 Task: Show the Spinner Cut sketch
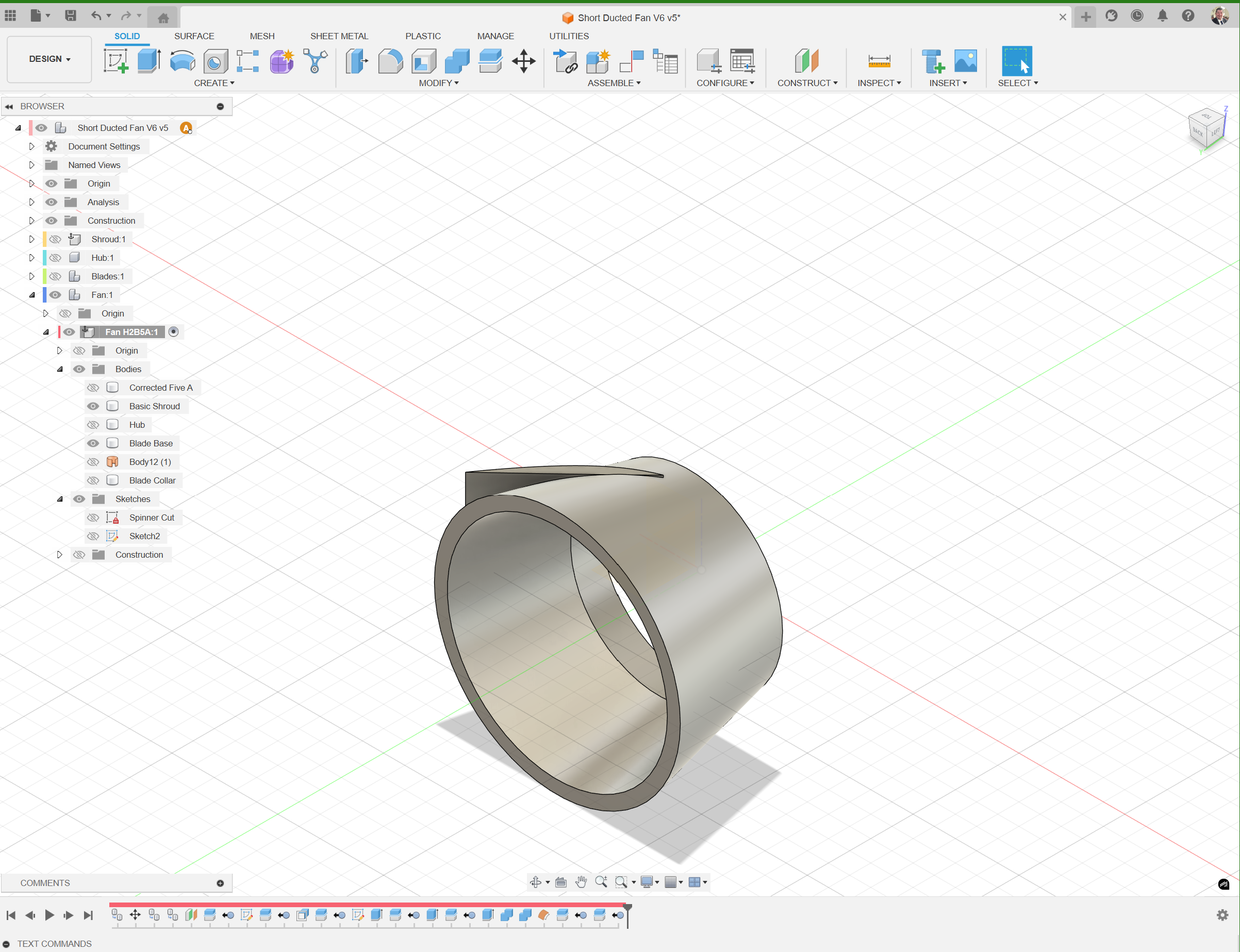pyautogui.click(x=93, y=517)
